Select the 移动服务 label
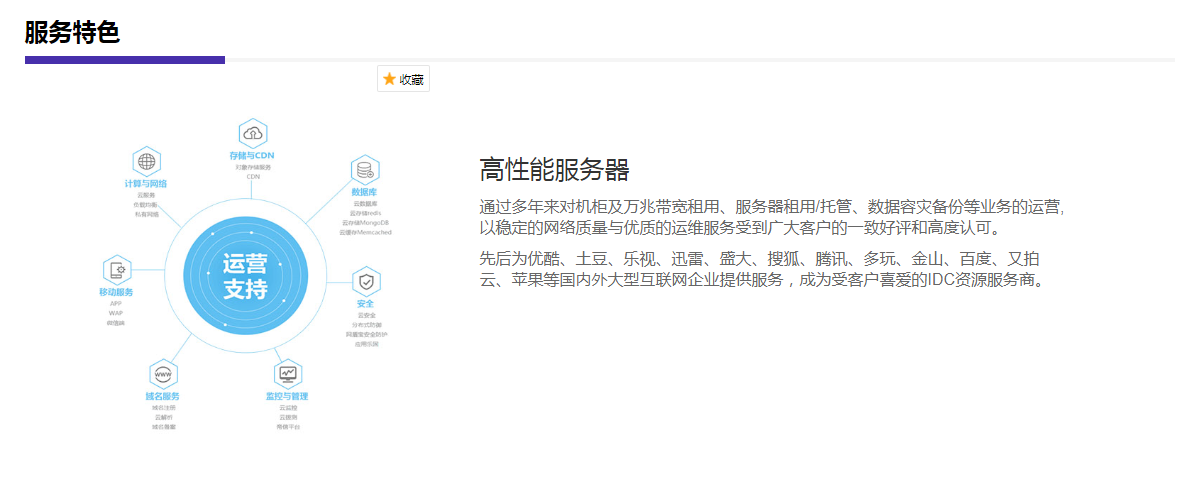This screenshot has width=1201, height=495. coord(116,292)
